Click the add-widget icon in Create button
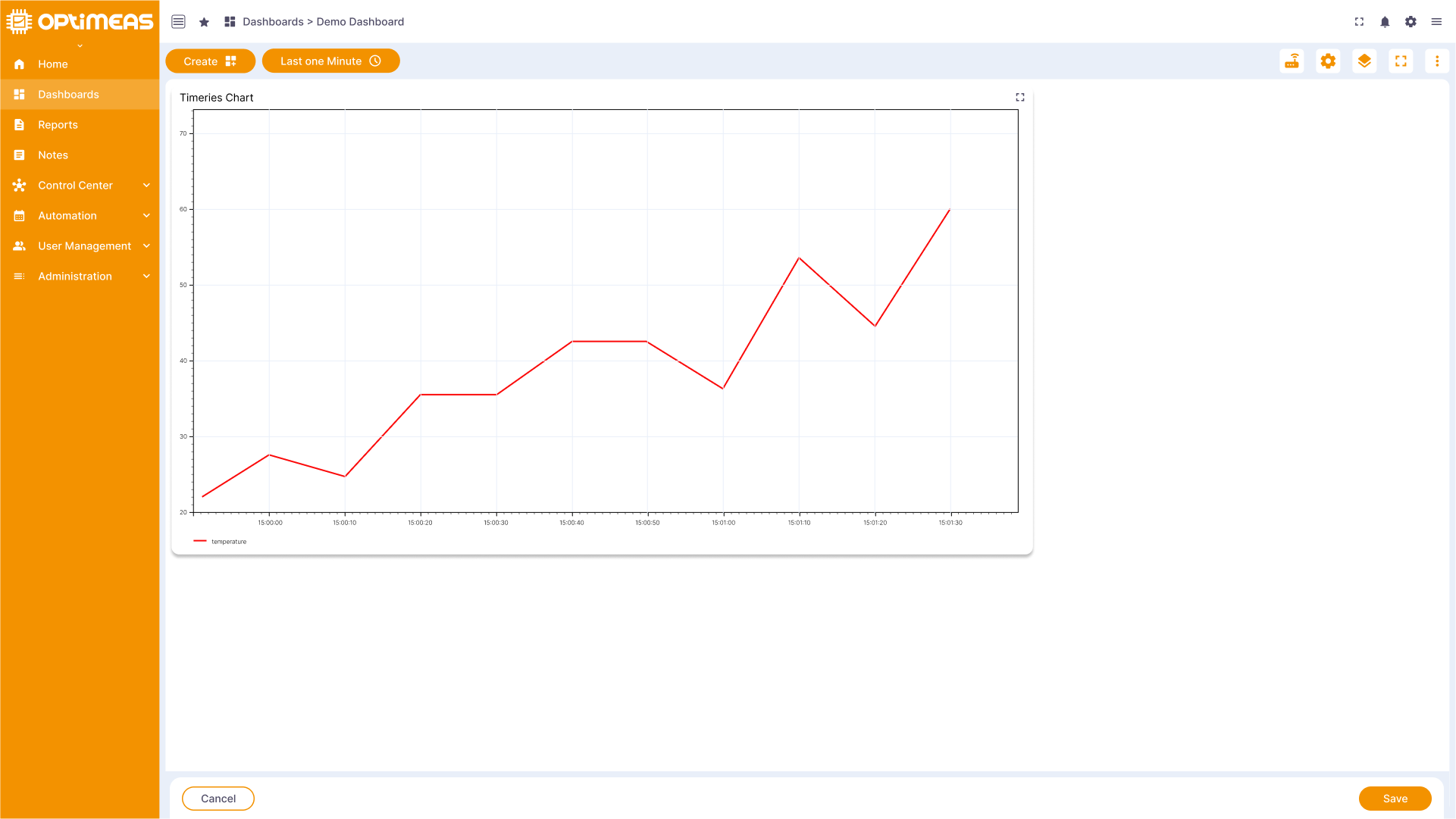The image size is (1456, 819). tap(231, 61)
